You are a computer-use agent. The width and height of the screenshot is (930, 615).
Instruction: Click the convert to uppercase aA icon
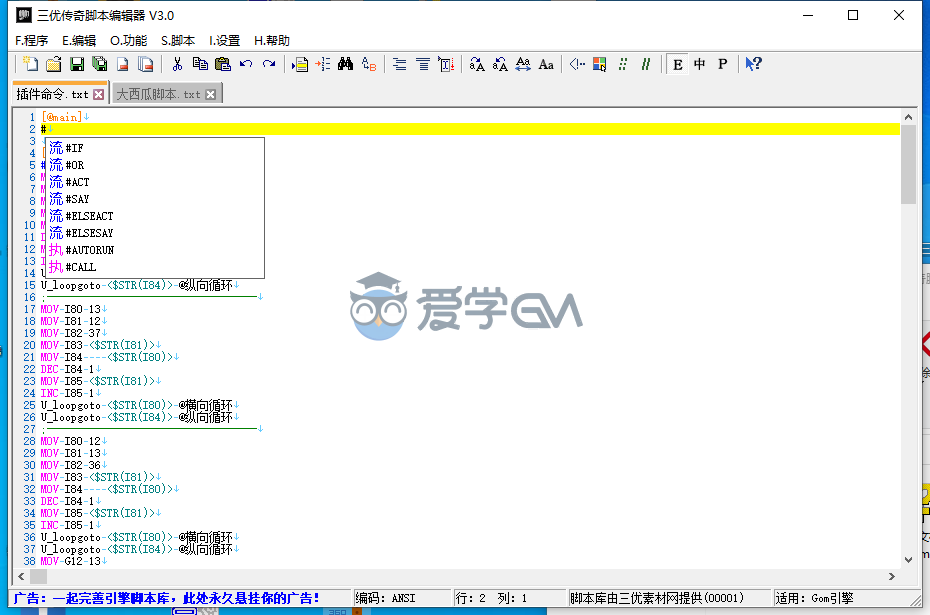[477, 64]
